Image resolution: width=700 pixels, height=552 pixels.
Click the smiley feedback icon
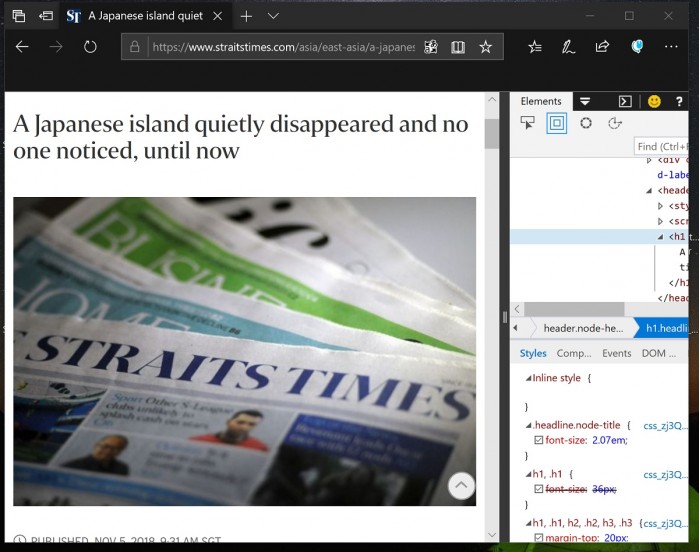point(654,101)
